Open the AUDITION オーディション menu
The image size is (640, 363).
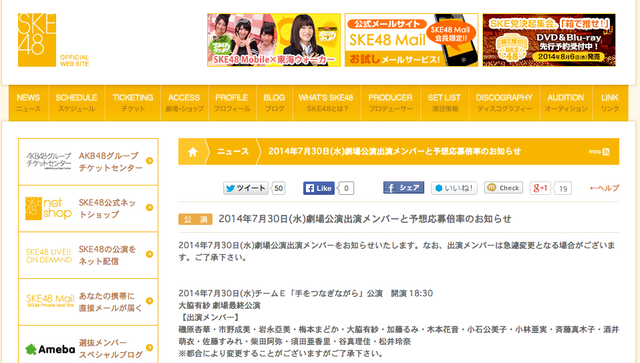566,103
